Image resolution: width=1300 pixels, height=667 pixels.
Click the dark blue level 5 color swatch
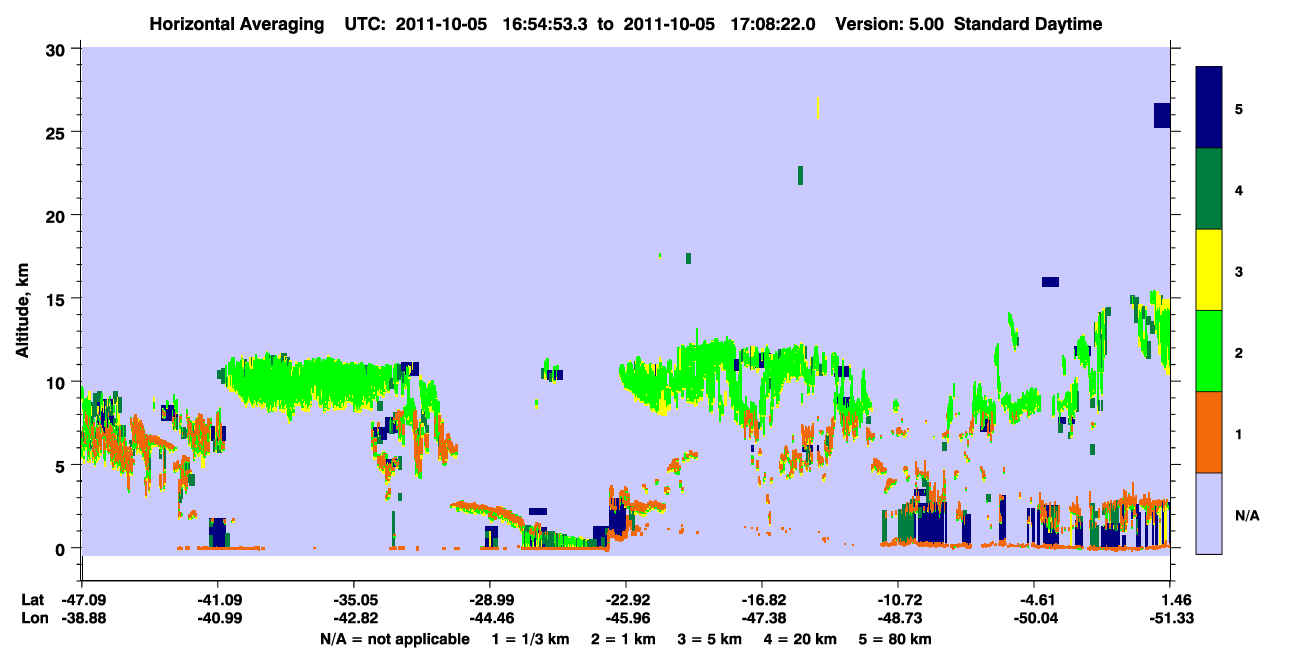tap(1209, 108)
